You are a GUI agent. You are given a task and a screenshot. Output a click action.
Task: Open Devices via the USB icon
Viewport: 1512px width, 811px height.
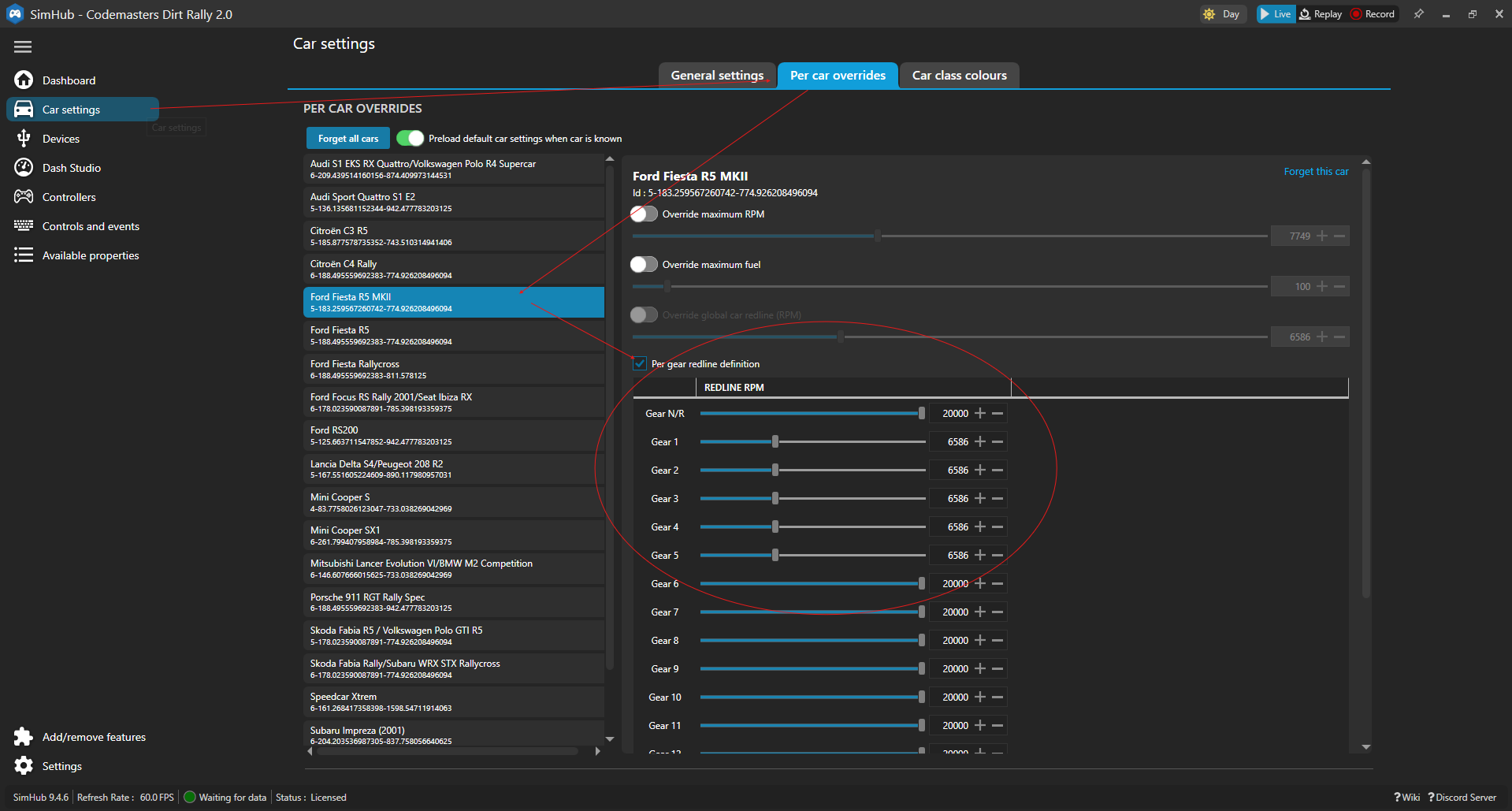(x=24, y=138)
